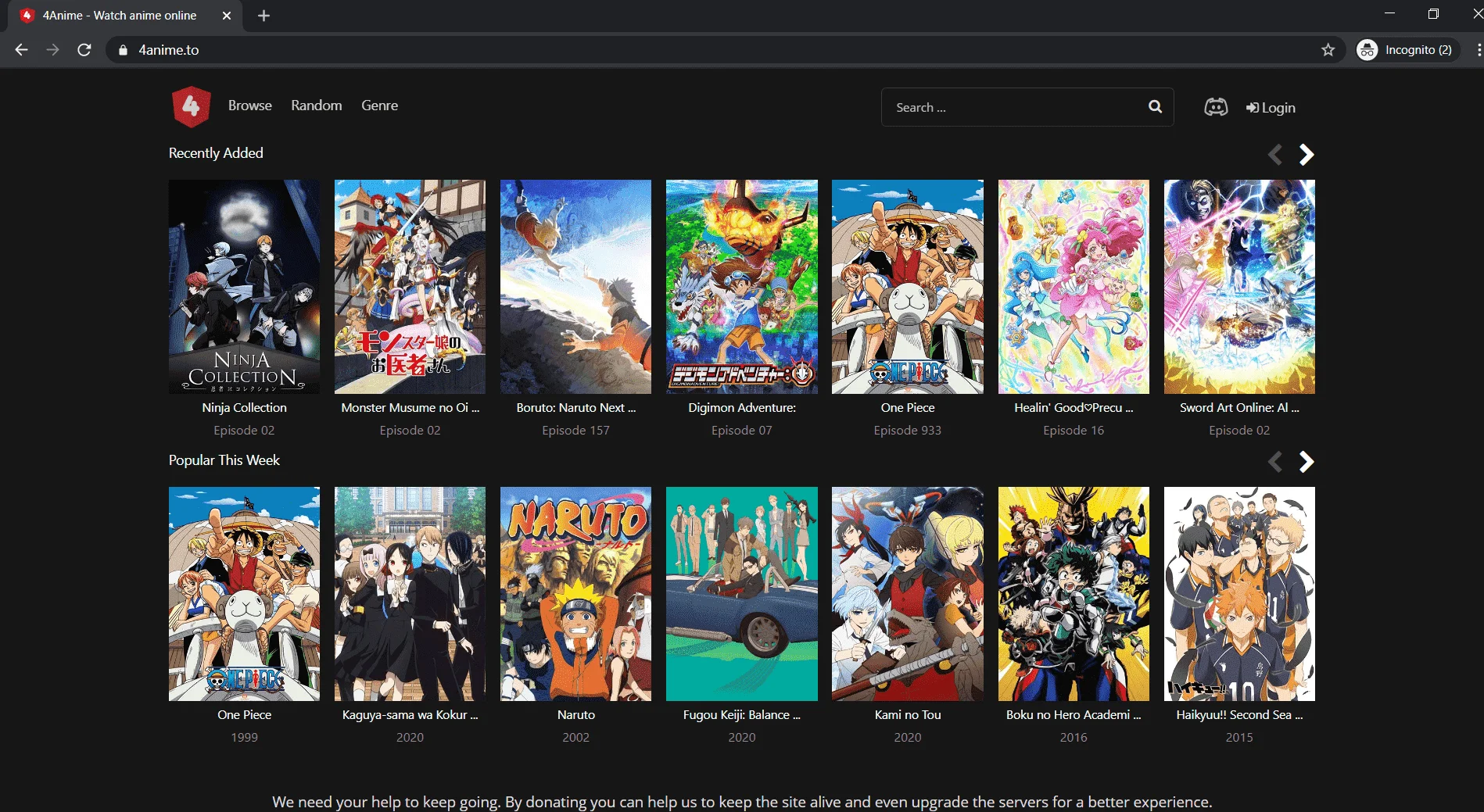Show next Recently Added items
The image size is (1484, 812).
1306,155
